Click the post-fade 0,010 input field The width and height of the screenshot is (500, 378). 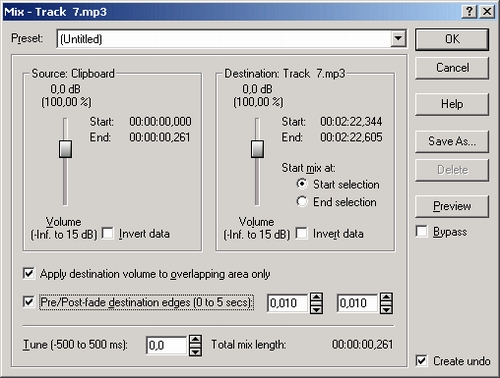358,303
